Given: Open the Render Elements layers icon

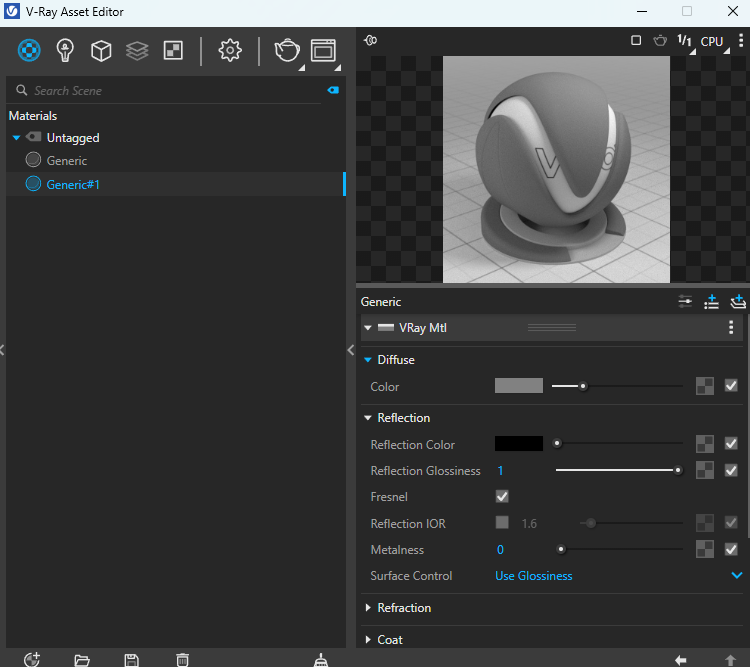Looking at the screenshot, I should pos(137,50).
